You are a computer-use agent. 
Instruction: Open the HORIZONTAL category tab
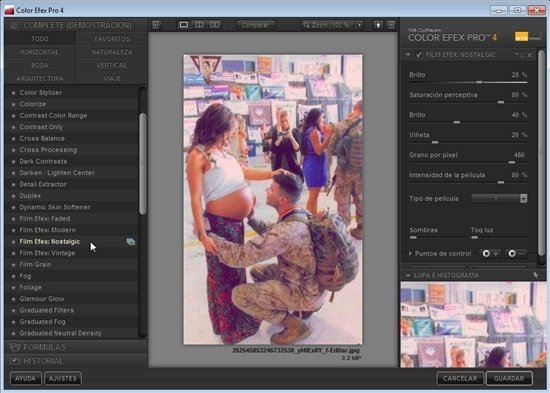point(40,52)
